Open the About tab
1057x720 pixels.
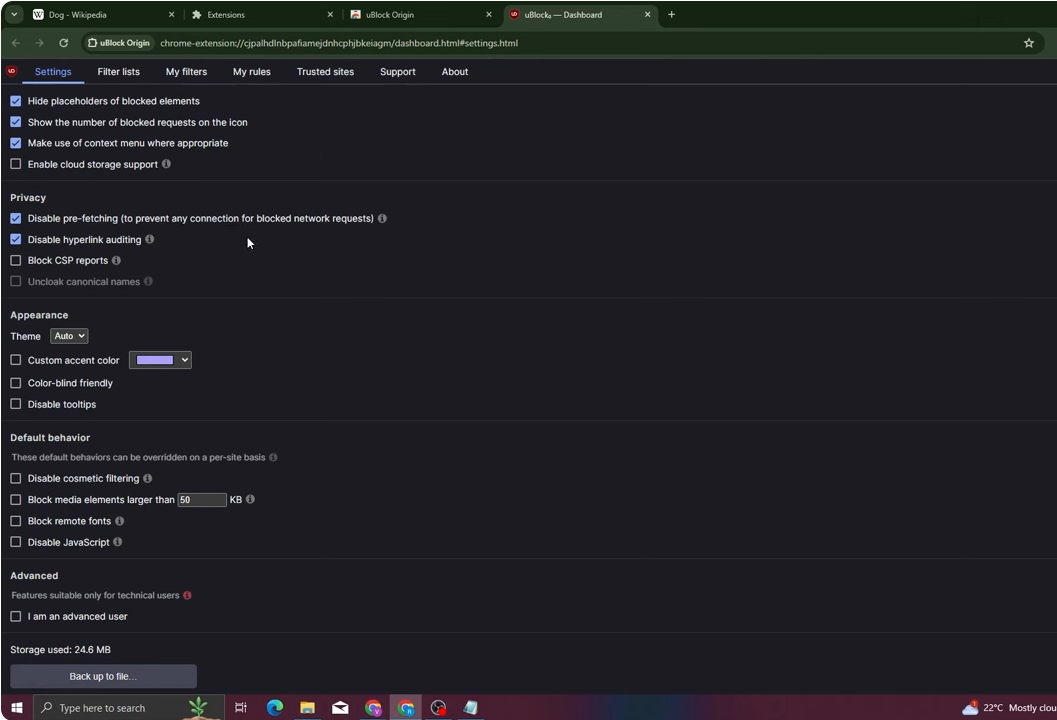tap(454, 71)
